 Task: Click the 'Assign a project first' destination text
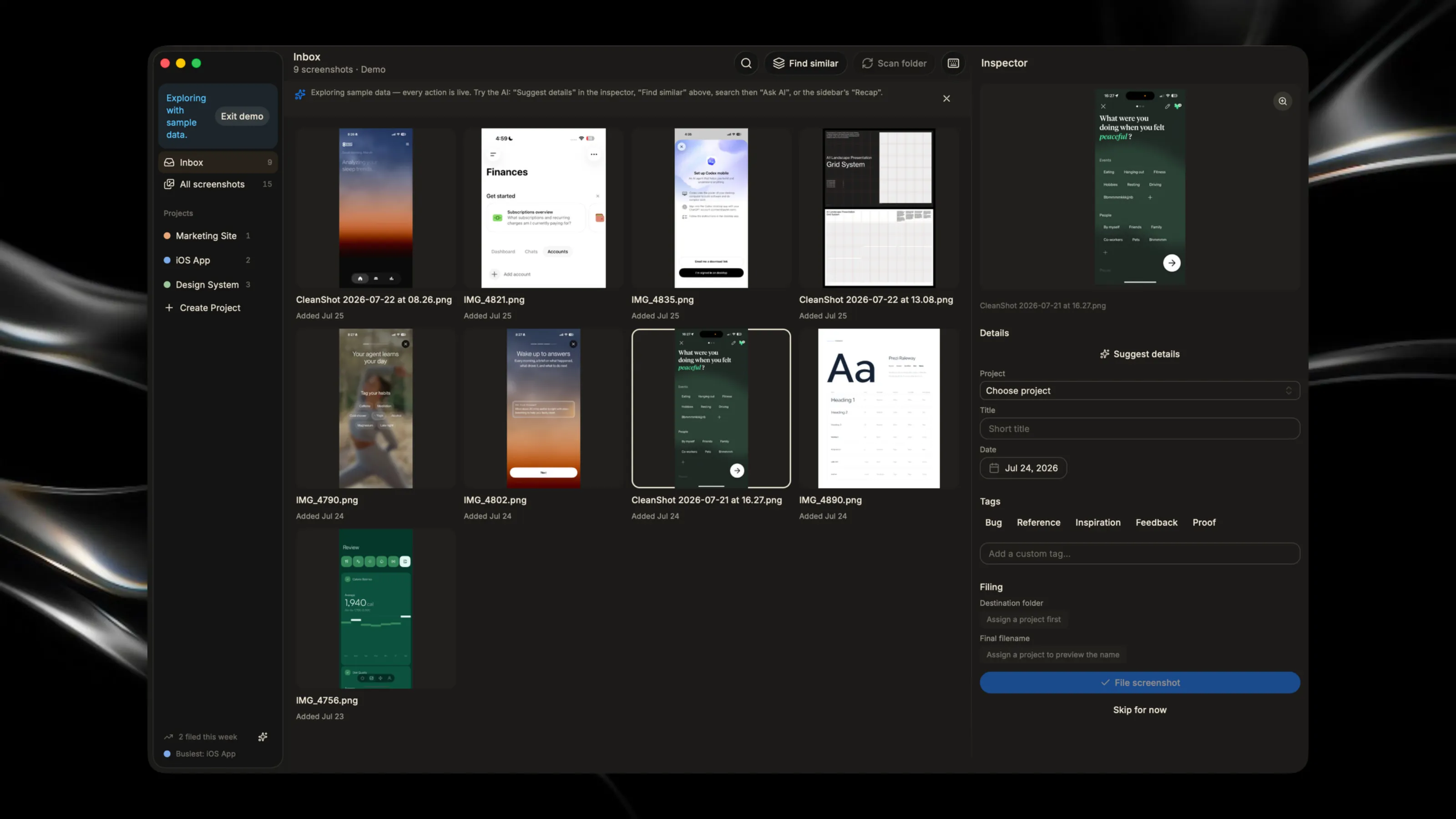pyautogui.click(x=1023, y=619)
